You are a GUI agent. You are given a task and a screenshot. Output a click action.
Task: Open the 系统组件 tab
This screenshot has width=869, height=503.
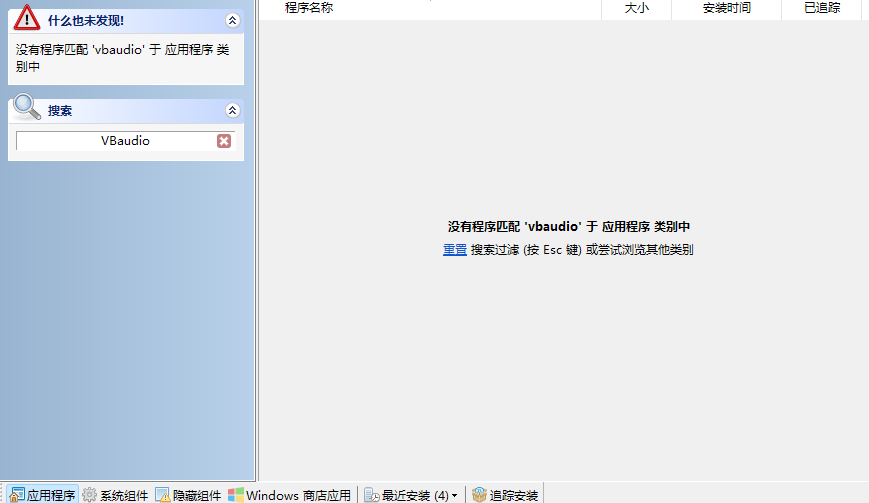point(115,495)
